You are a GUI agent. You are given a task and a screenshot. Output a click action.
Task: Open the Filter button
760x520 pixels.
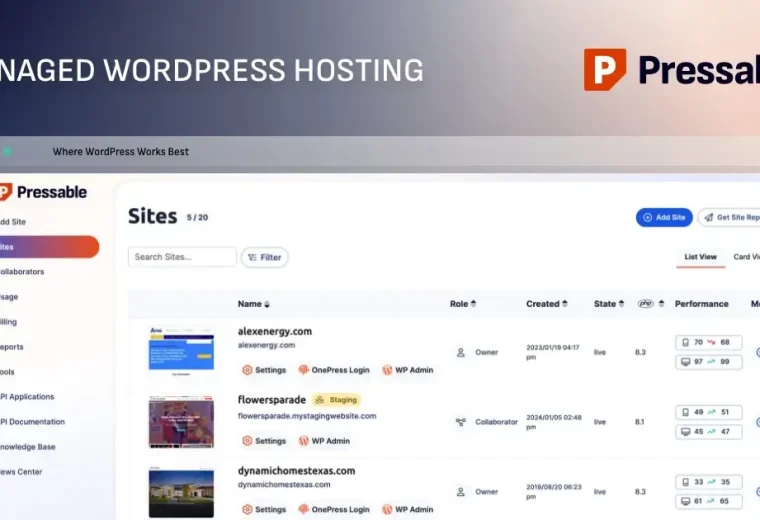pos(265,257)
